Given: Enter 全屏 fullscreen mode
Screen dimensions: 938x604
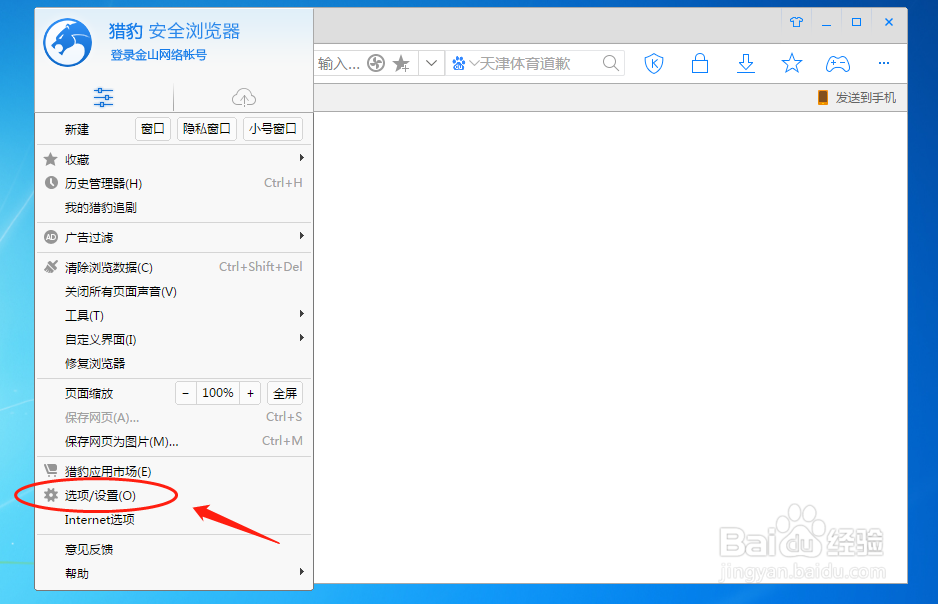Looking at the screenshot, I should tap(285, 393).
